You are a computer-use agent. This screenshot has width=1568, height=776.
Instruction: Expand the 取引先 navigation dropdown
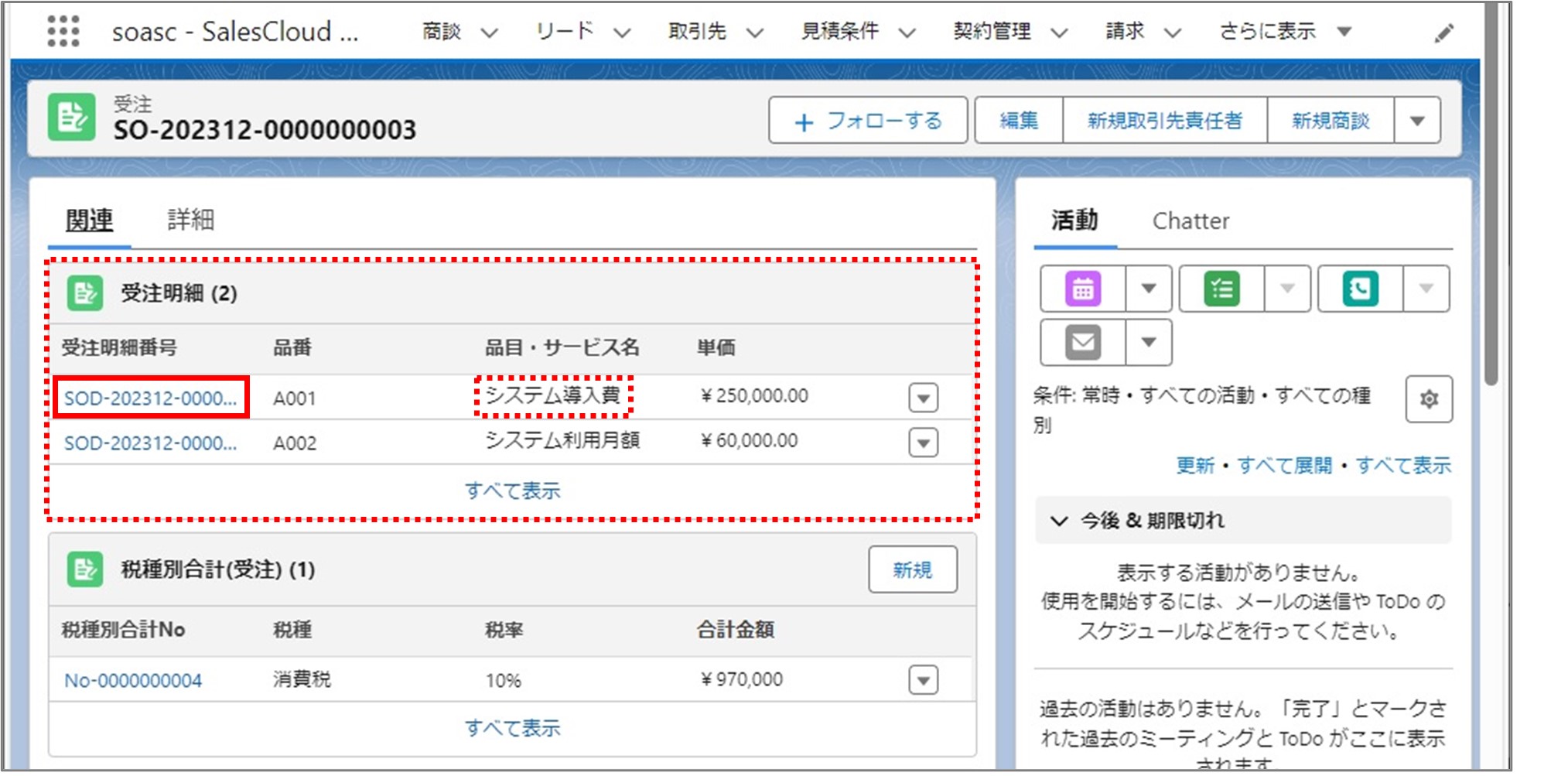pos(755,32)
